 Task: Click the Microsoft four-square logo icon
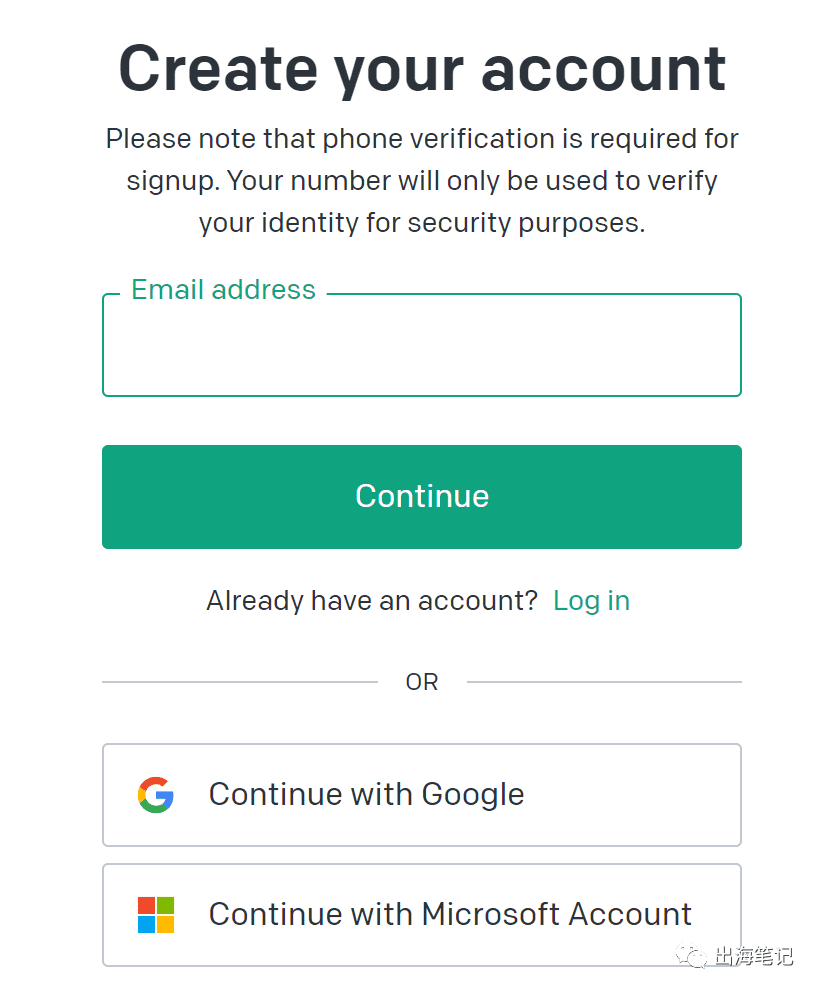tap(156, 914)
